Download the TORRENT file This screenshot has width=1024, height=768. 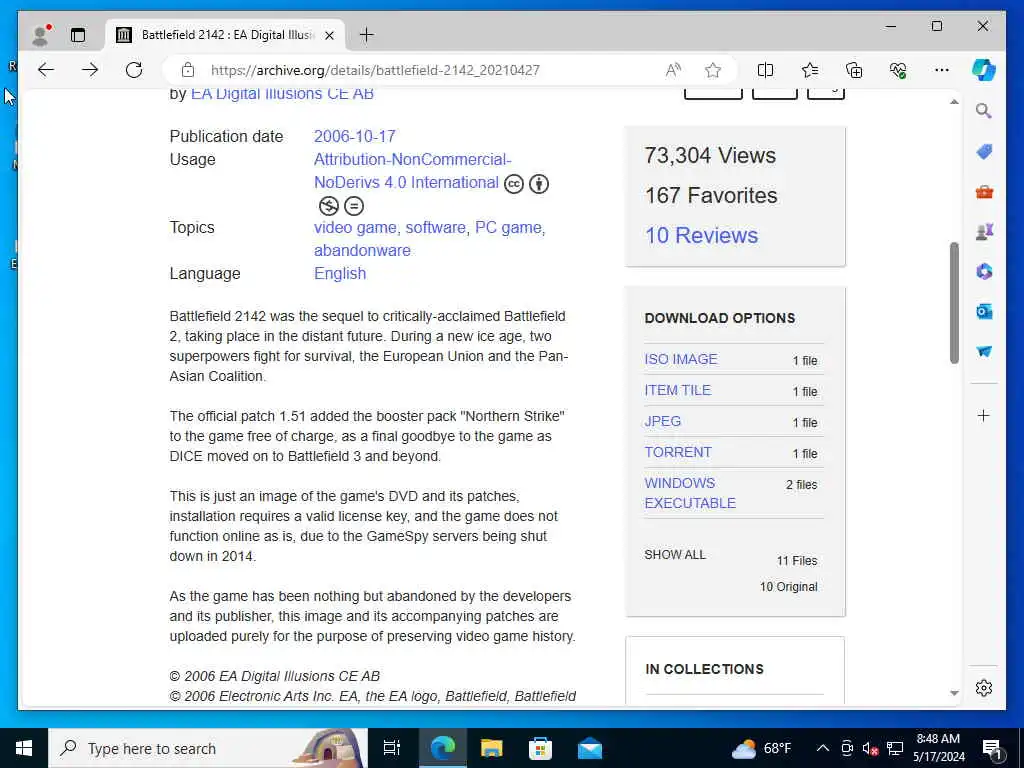(678, 453)
